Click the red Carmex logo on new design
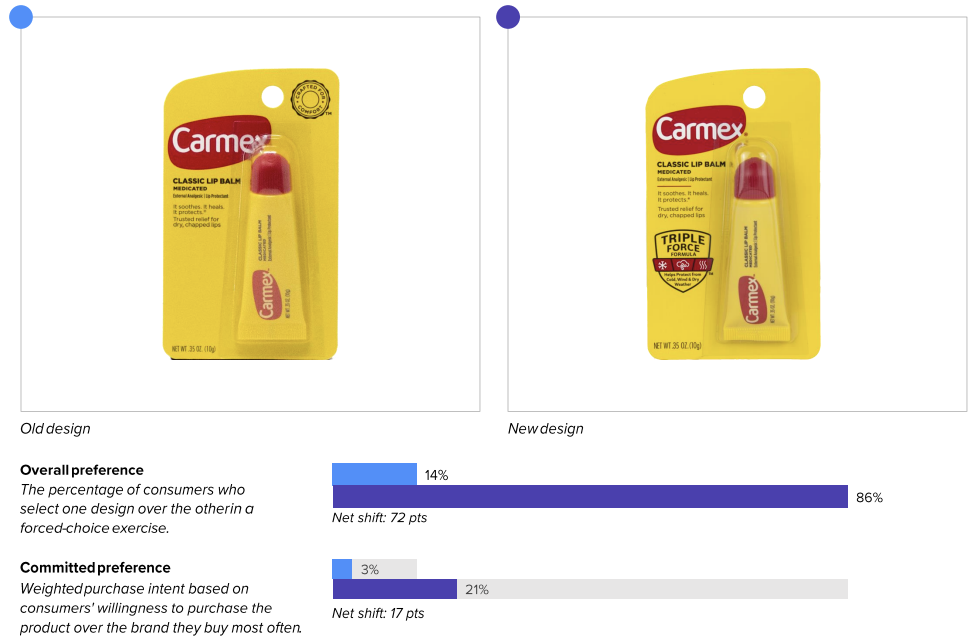Viewport: 978px width, 641px height. [x=699, y=130]
